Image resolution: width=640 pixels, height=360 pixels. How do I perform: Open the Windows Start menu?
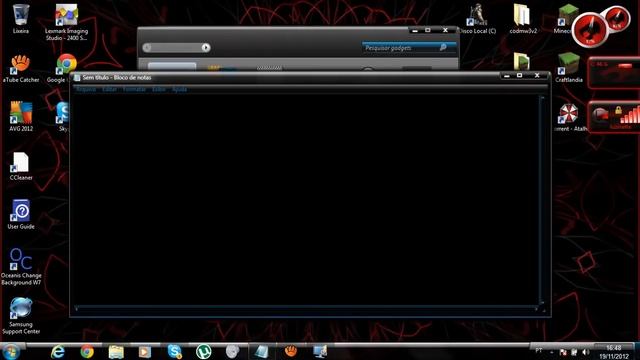pos(11,351)
